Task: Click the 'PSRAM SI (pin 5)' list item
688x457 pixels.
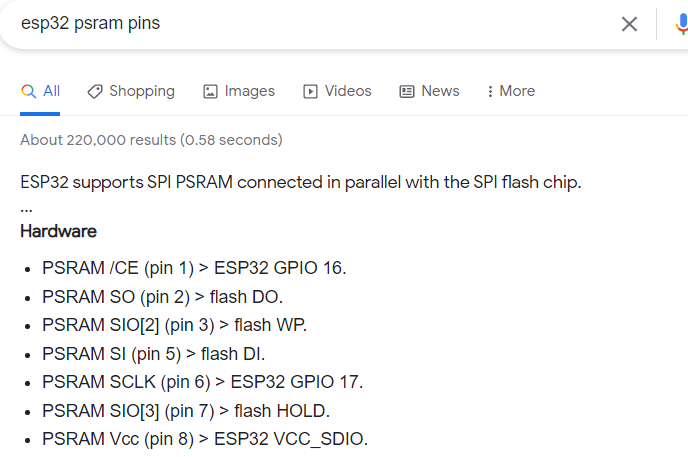Action: (154, 354)
